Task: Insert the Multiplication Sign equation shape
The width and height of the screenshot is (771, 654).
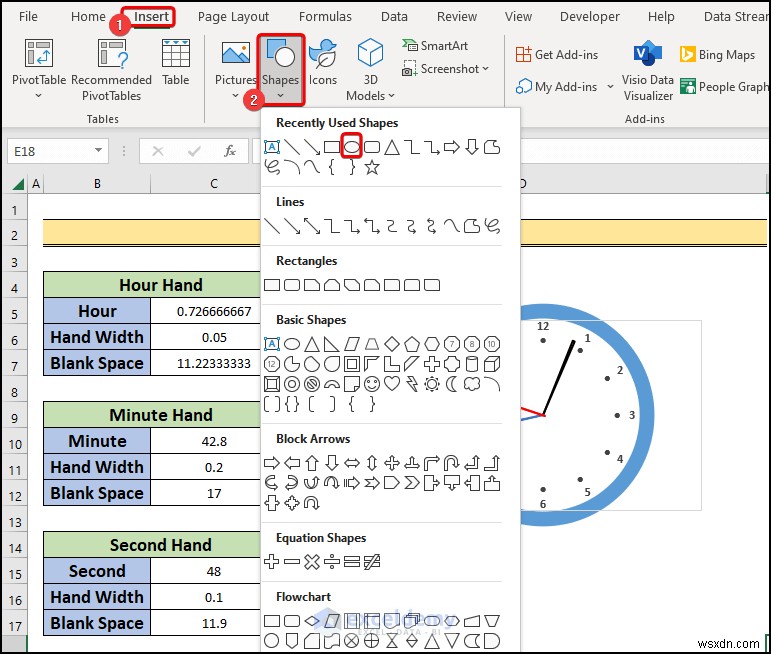Action: point(312,562)
